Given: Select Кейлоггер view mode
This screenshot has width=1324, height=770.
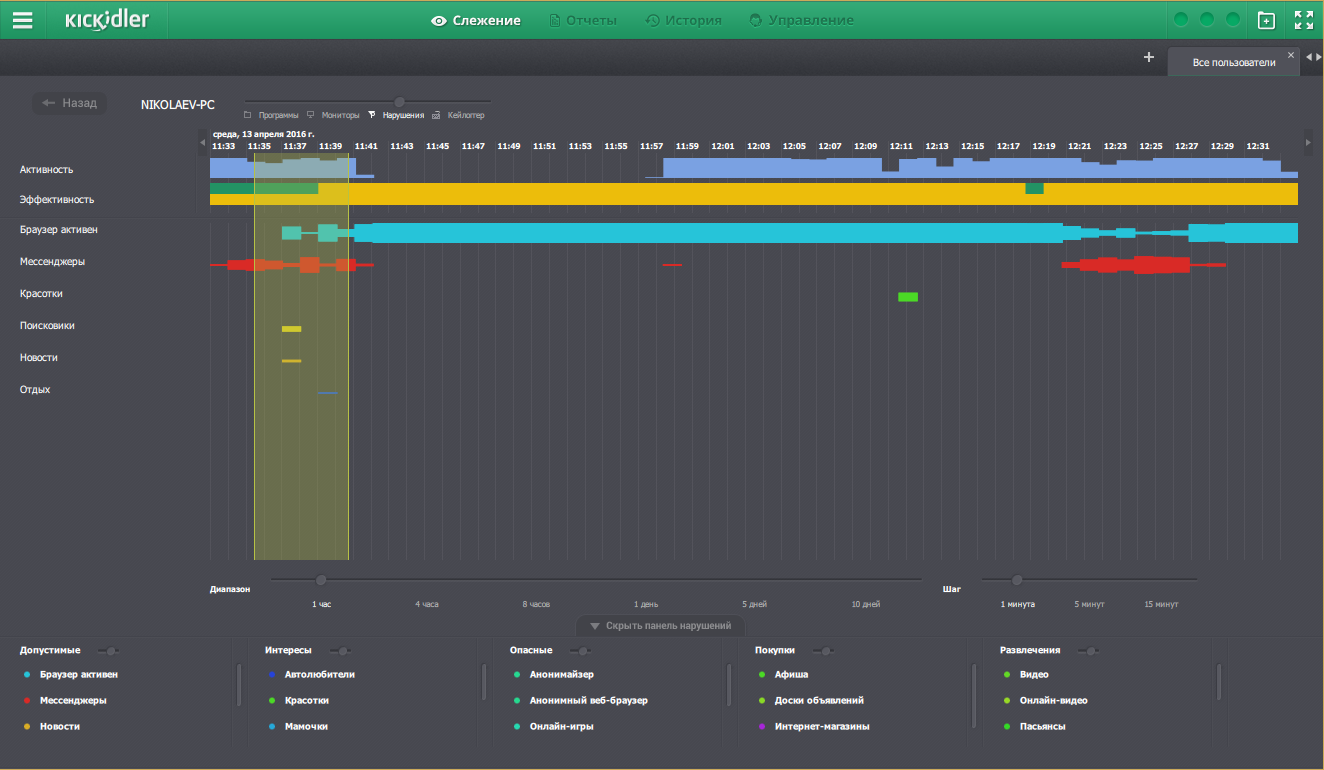Looking at the screenshot, I should [x=459, y=115].
